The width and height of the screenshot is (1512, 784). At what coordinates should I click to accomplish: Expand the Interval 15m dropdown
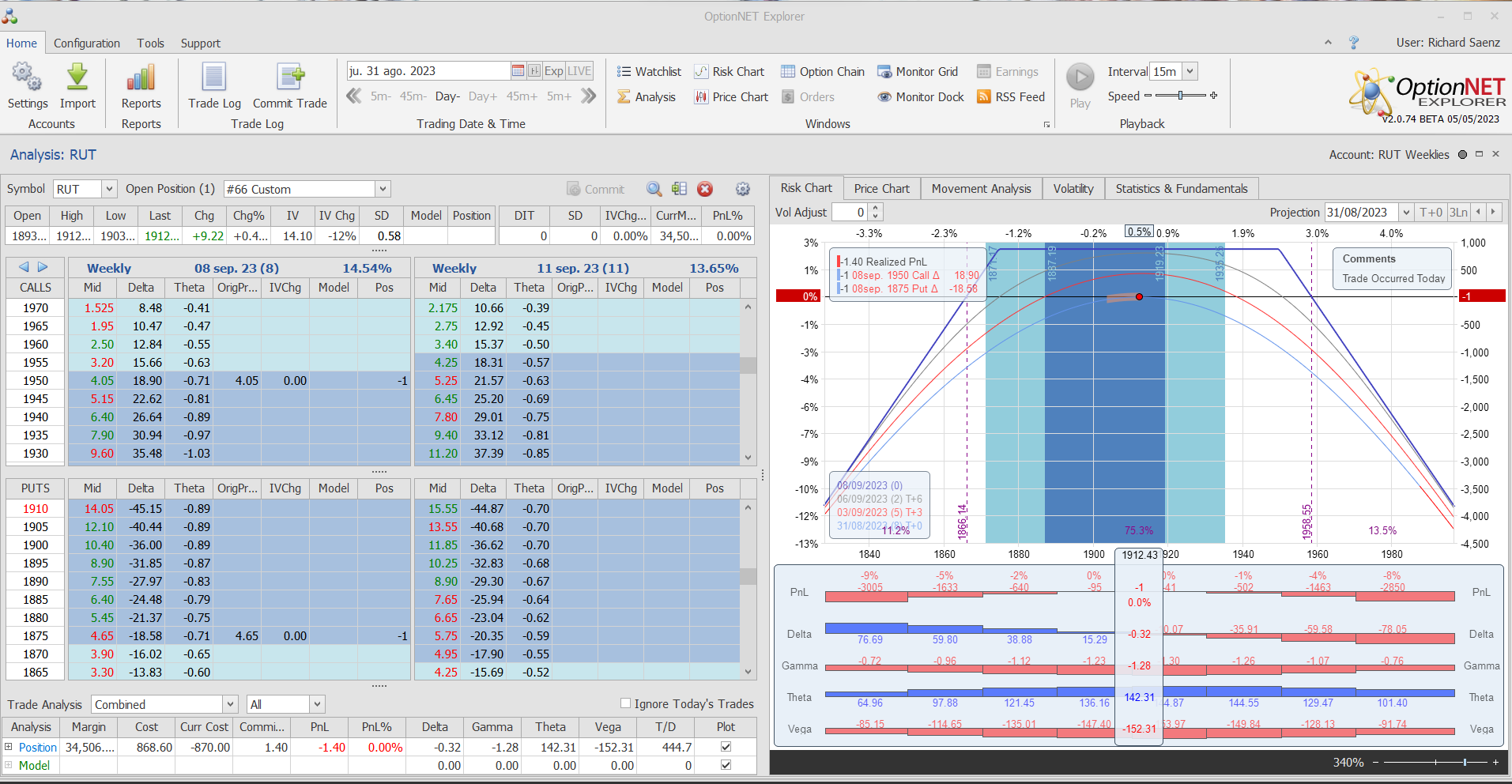pyautogui.click(x=1190, y=72)
